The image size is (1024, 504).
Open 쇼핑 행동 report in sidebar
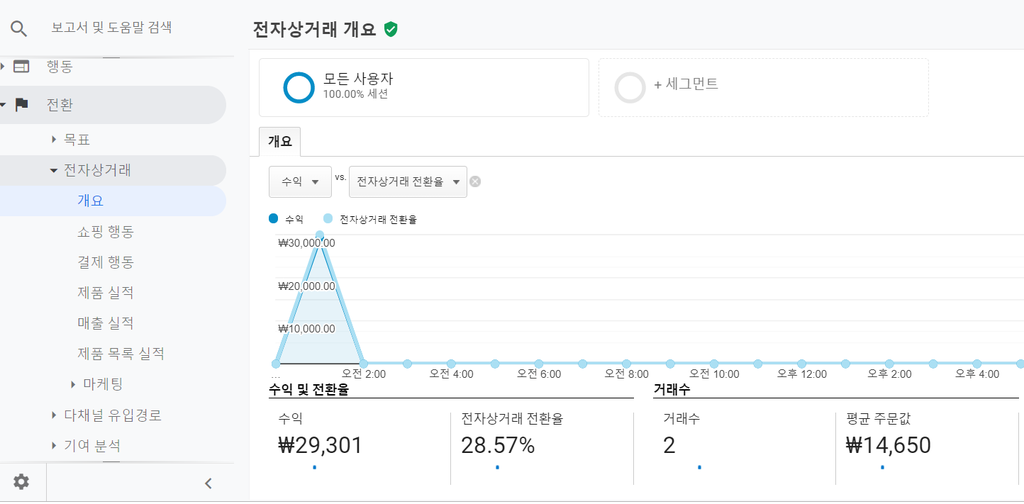click(105, 232)
